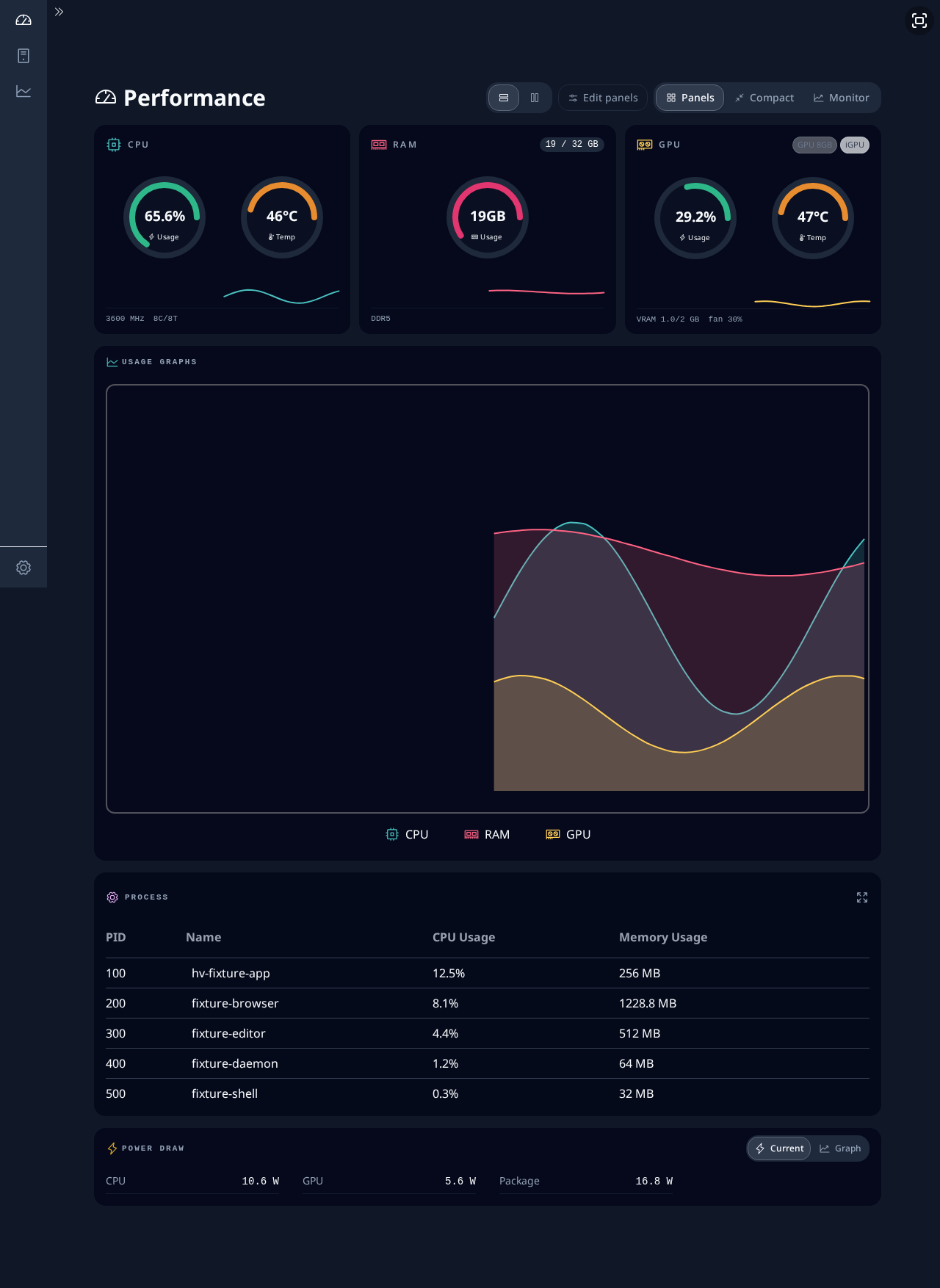Image resolution: width=940 pixels, height=1288 pixels.
Task: Switch power draw to Current view
Action: [x=779, y=1148]
